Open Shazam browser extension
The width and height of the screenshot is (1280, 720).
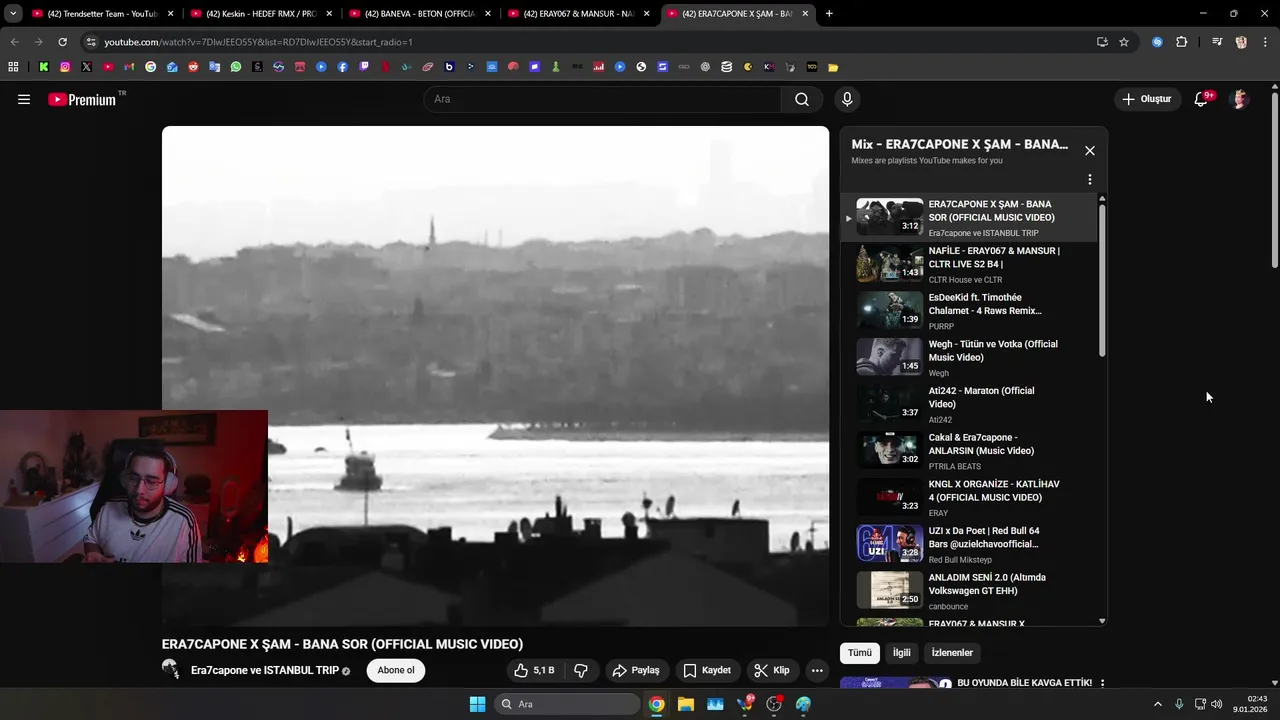pos(1157,42)
